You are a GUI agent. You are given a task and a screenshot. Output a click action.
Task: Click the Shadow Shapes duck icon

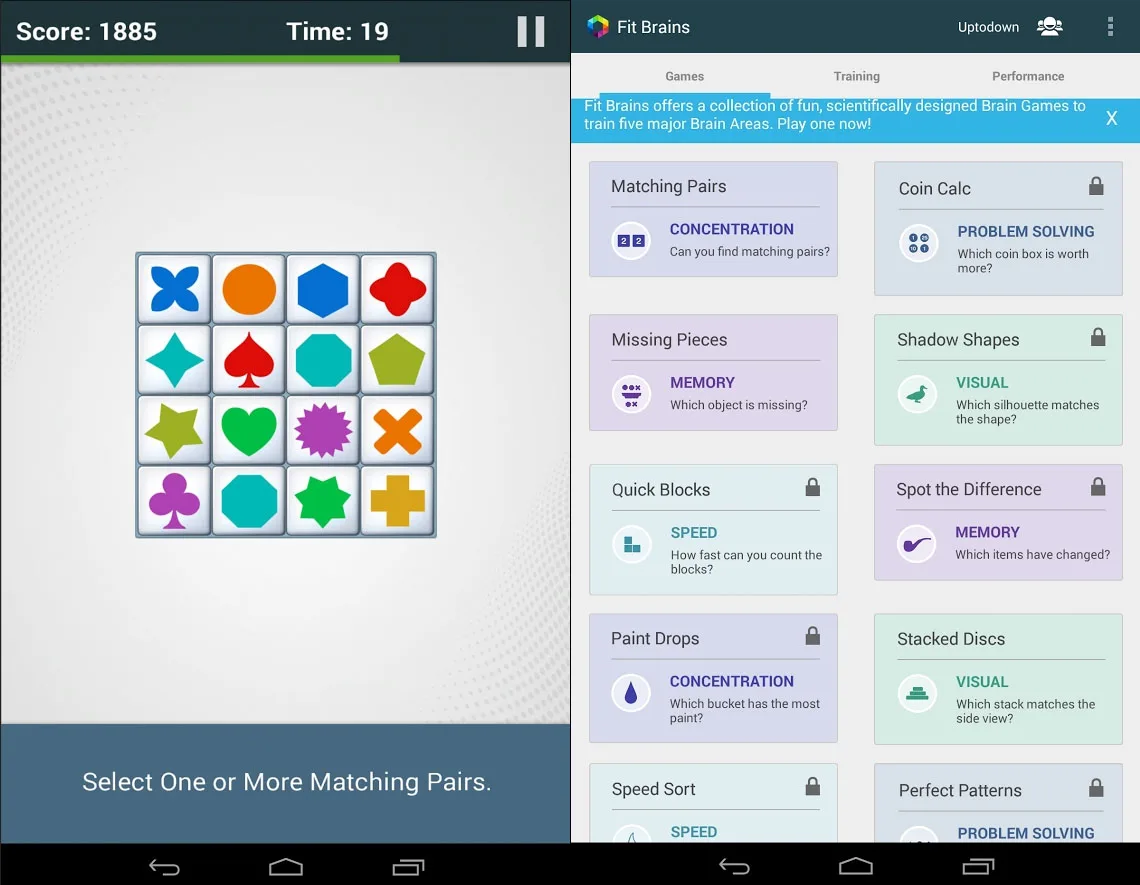[x=918, y=394]
